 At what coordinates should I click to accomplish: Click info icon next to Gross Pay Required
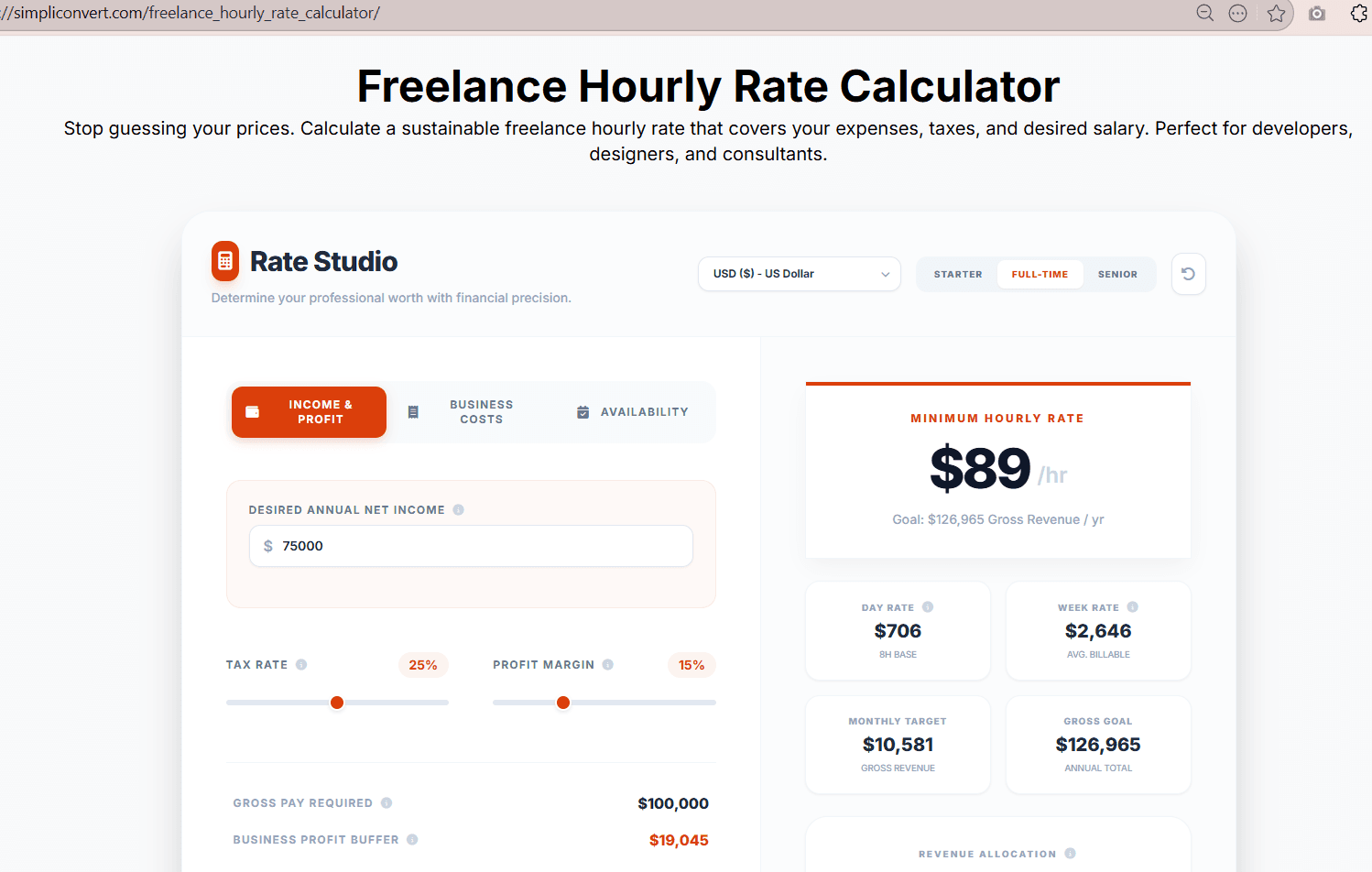point(387,803)
